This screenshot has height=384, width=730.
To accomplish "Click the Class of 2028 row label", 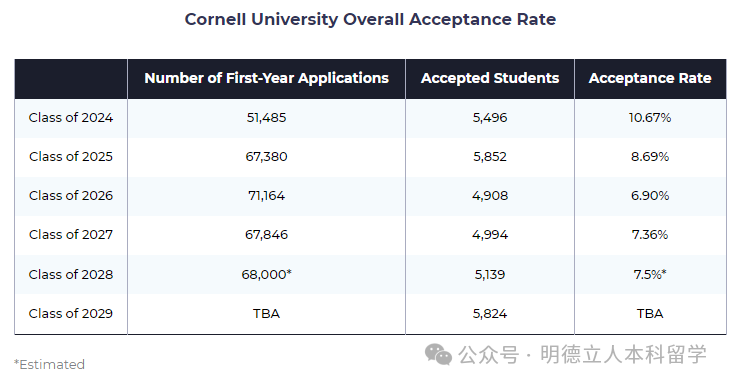I will [x=71, y=275].
